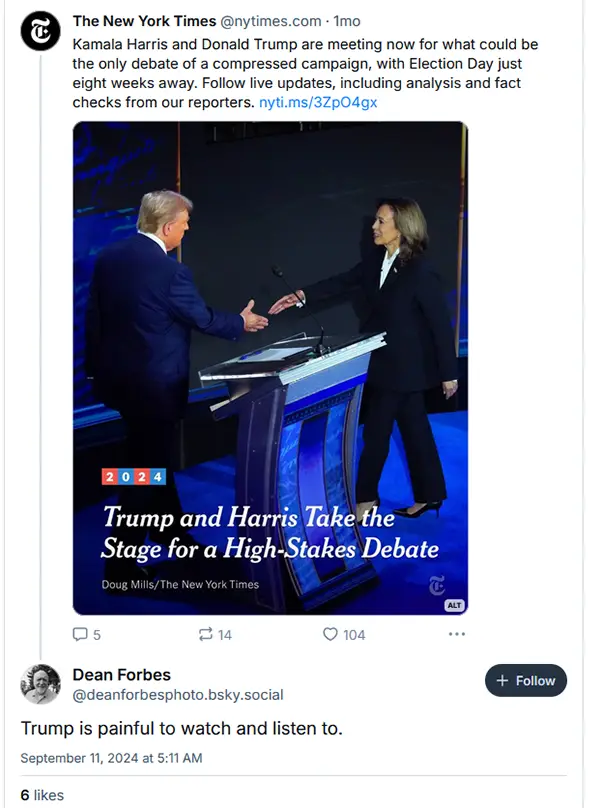This screenshot has width=600, height=808.
Task: Open the nyti.ms/3ZpO4gx link
Action: click(318, 102)
